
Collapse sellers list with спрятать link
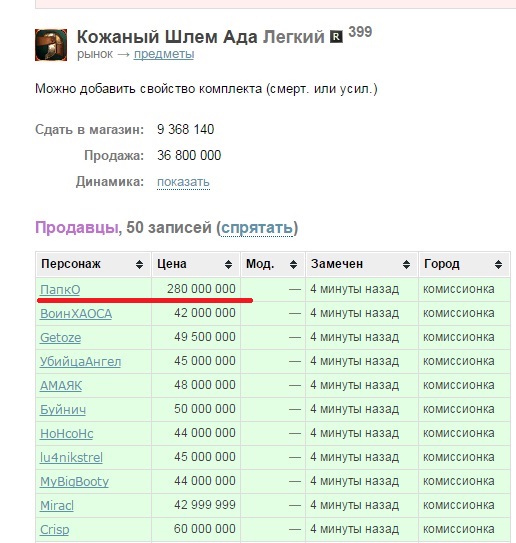[257, 228]
